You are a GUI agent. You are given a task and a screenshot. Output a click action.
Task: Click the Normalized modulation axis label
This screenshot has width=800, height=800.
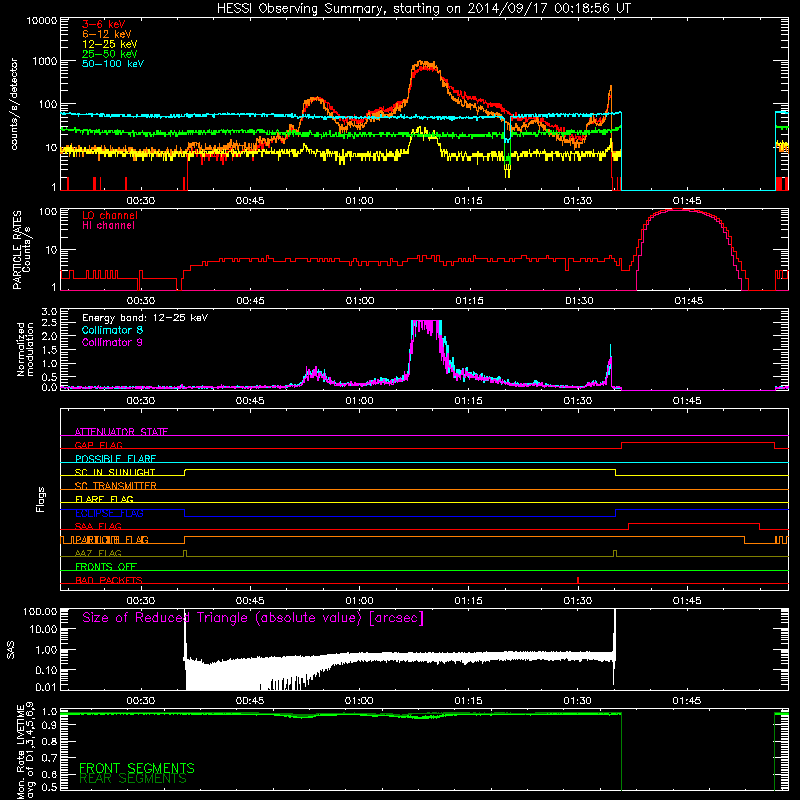25,349
